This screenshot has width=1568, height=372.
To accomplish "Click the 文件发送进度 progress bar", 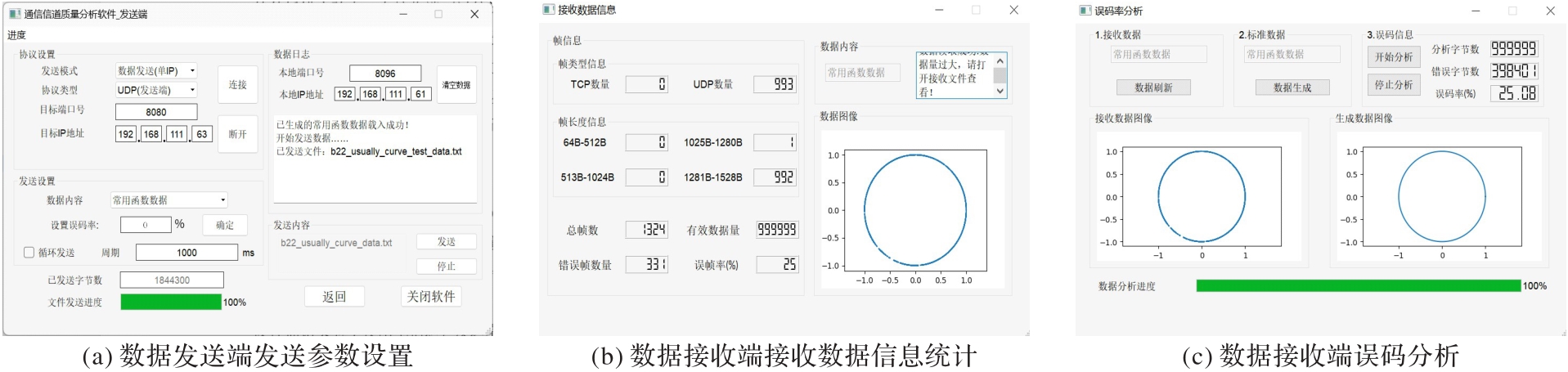I will [x=171, y=302].
